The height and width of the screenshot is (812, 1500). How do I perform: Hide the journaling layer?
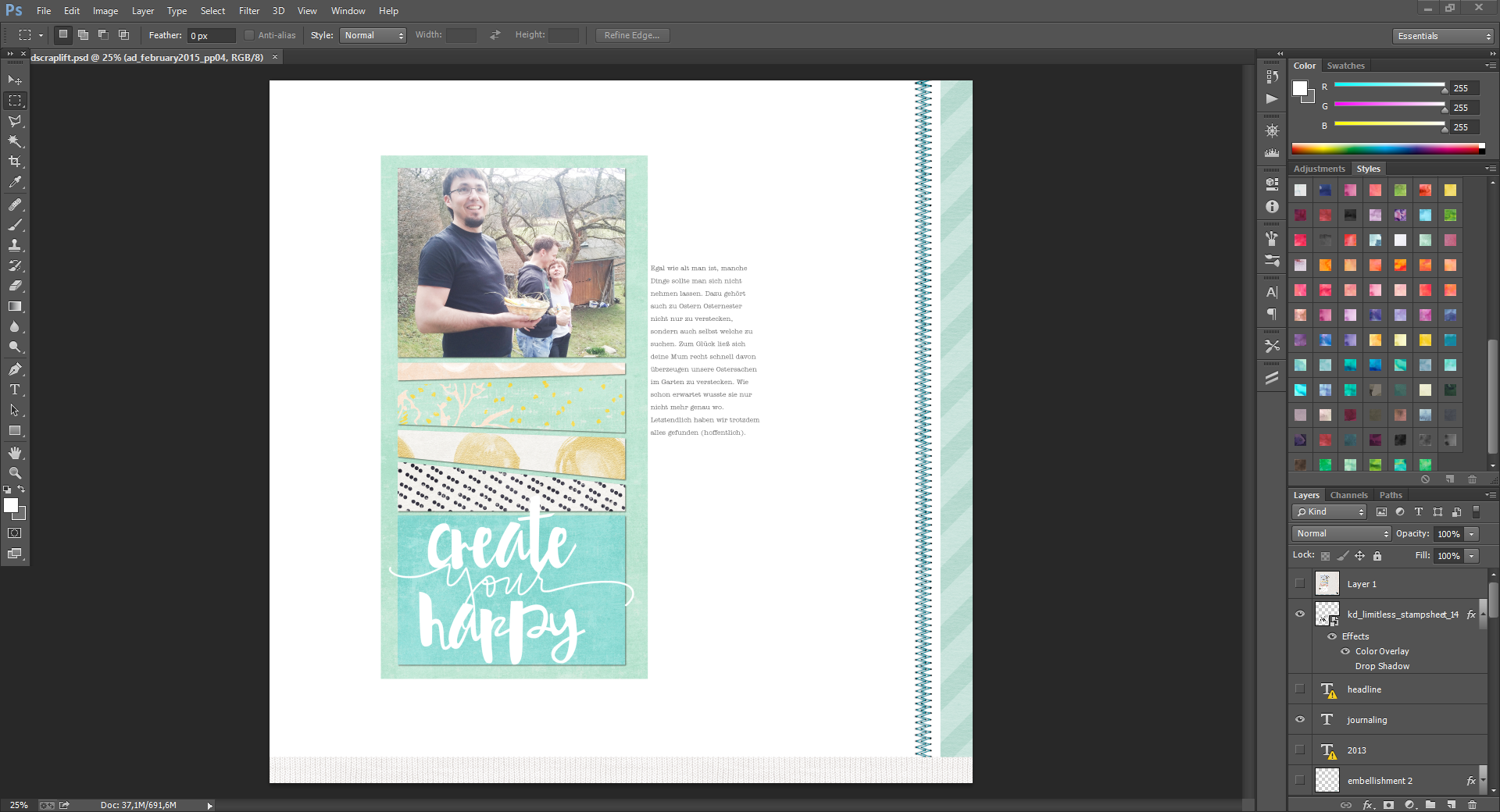[1300, 719]
